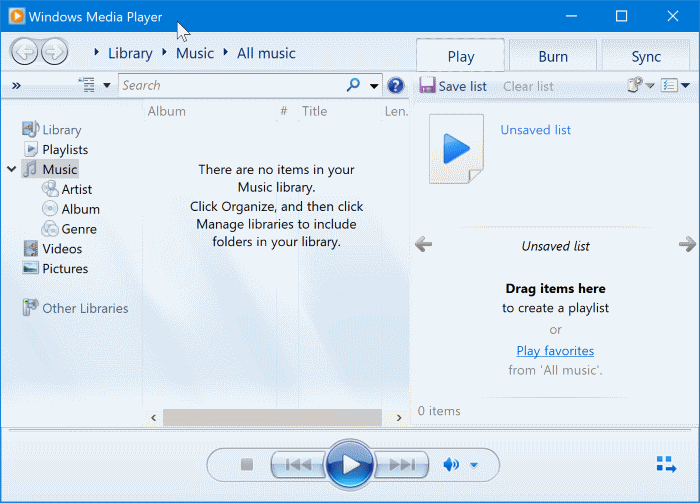This screenshot has height=503, width=700.
Task: Open the dropdown arrow before Music breadcrumb
Action: pyautogui.click(x=165, y=52)
